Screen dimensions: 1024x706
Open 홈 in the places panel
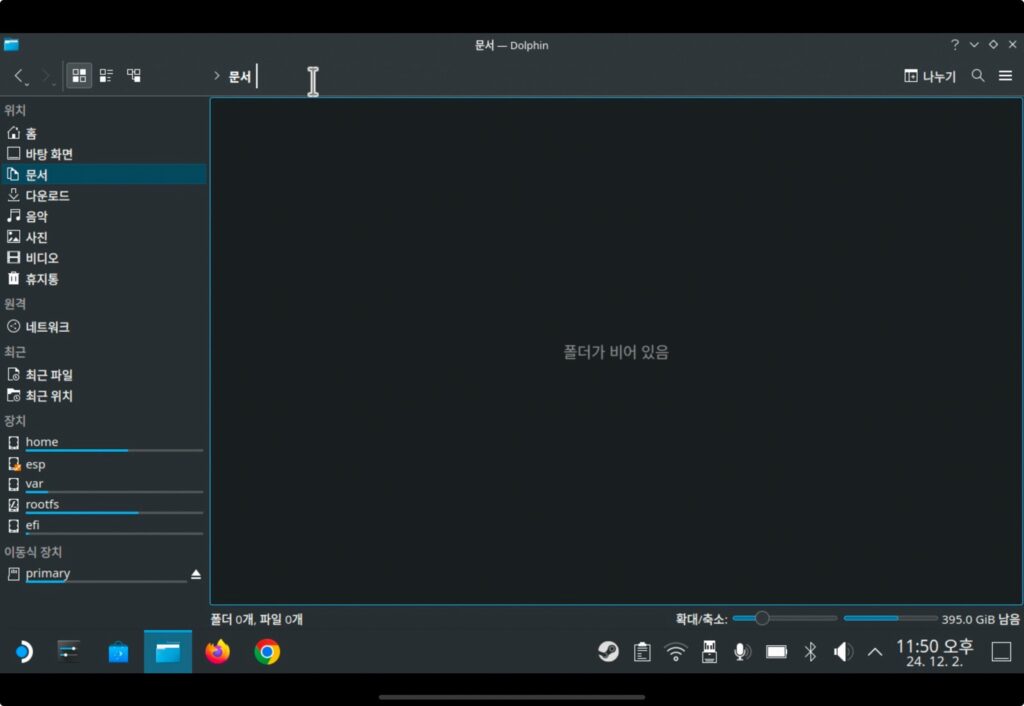(x=104, y=133)
